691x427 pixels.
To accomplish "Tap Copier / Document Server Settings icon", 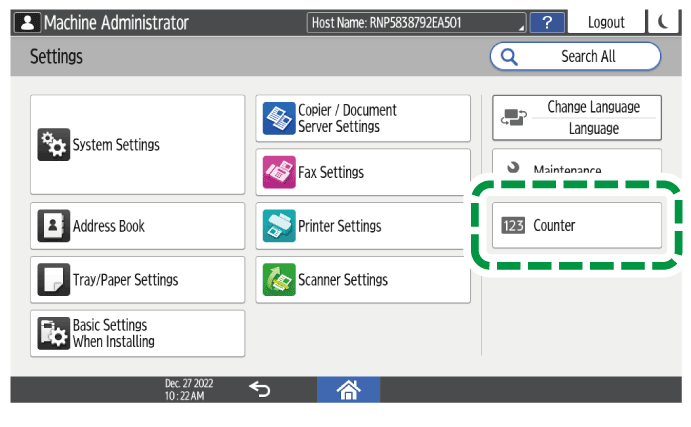I will tap(277, 118).
